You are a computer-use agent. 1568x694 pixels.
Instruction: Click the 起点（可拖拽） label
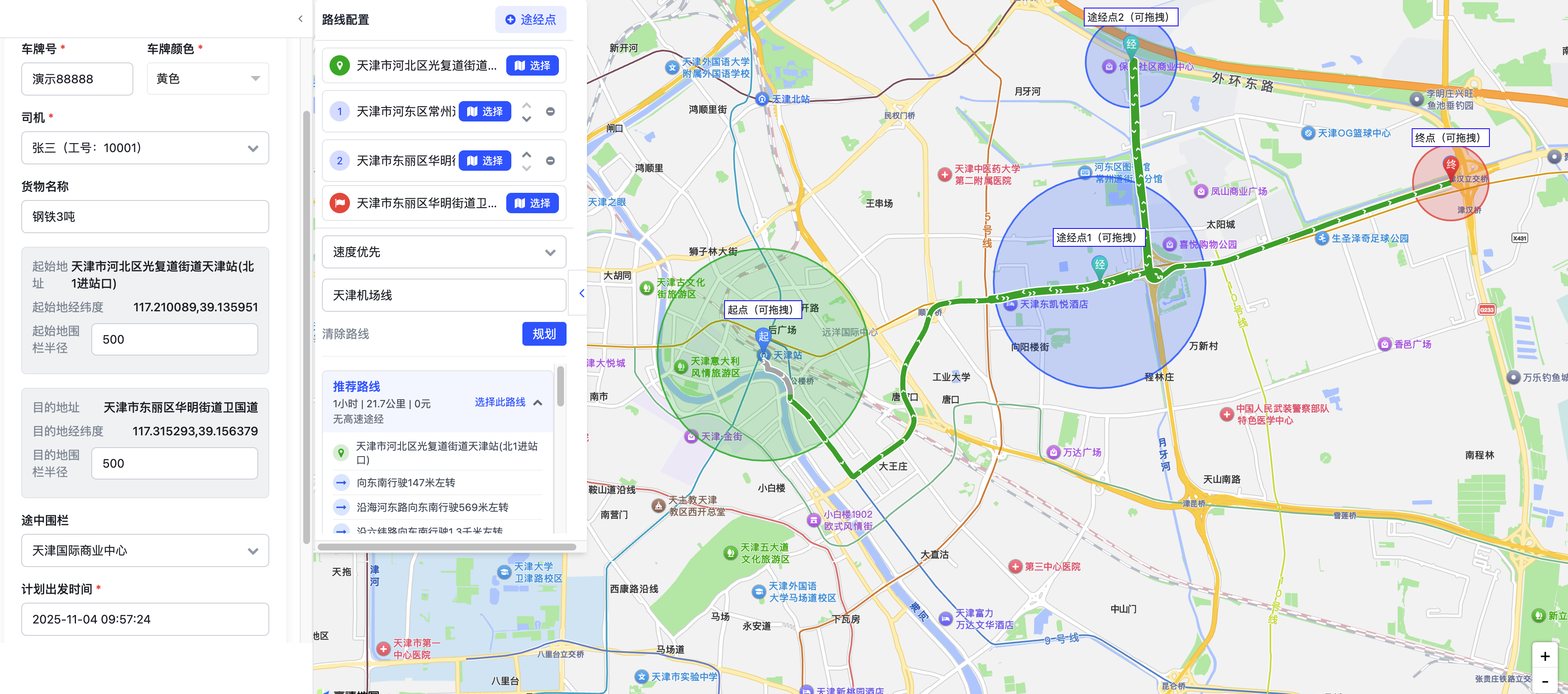(763, 309)
